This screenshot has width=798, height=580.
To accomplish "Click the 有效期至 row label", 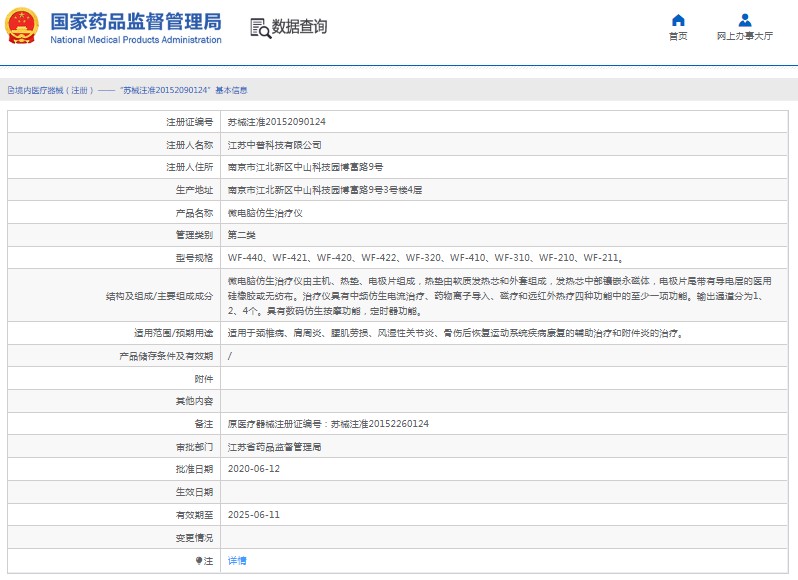I will (194, 514).
